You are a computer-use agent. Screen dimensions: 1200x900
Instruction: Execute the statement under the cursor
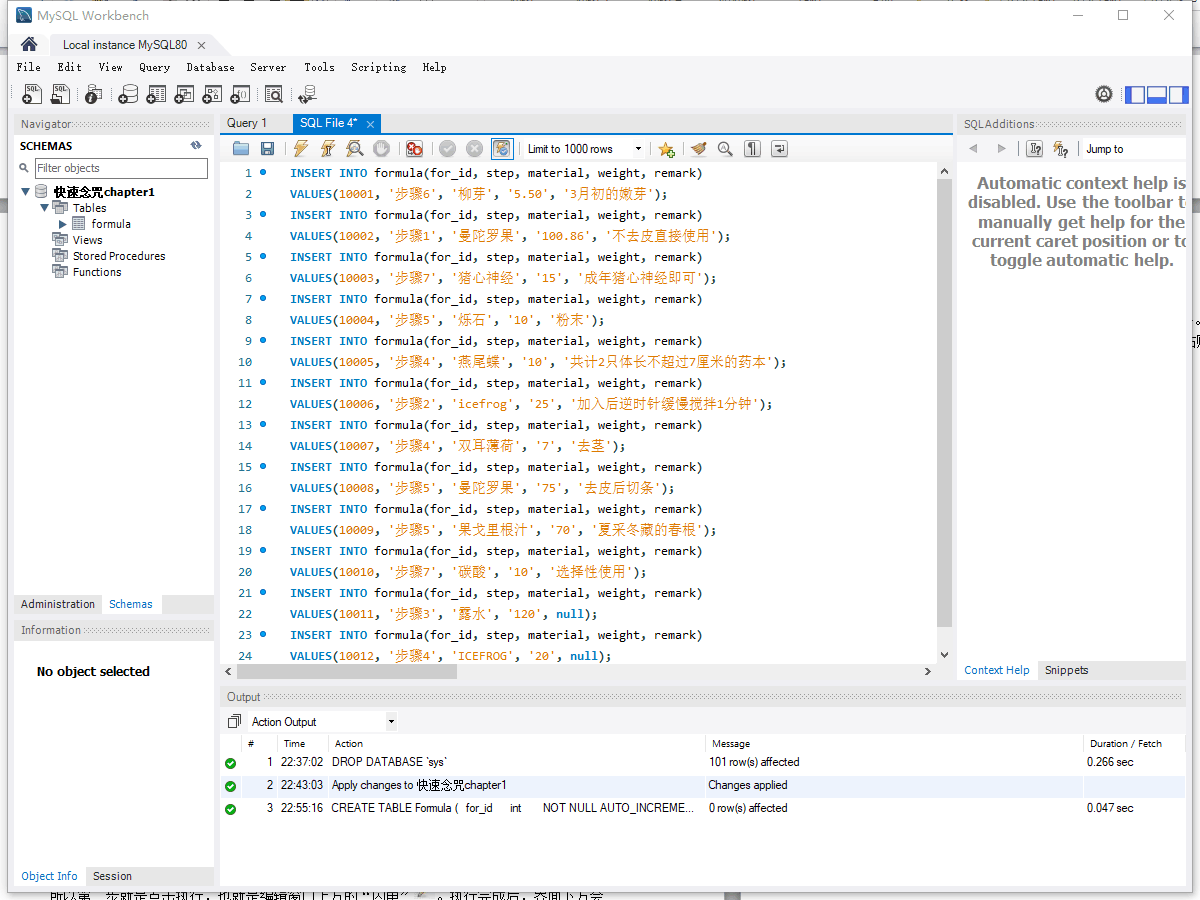(x=327, y=149)
